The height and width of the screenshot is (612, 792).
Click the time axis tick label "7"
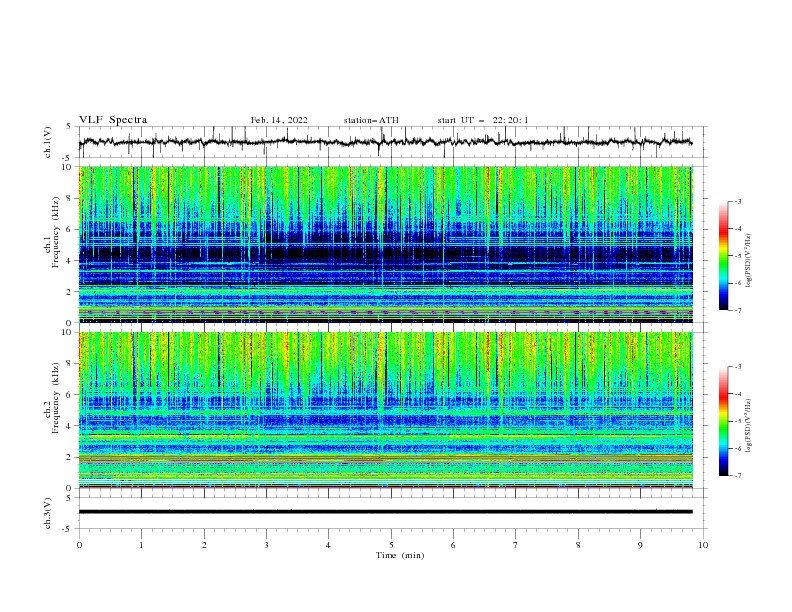[516, 545]
